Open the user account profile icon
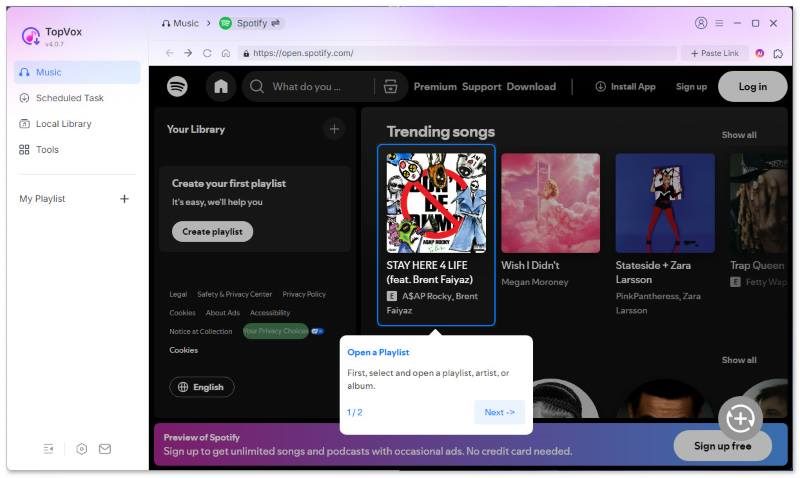Image resolution: width=800 pixels, height=478 pixels. (701, 23)
